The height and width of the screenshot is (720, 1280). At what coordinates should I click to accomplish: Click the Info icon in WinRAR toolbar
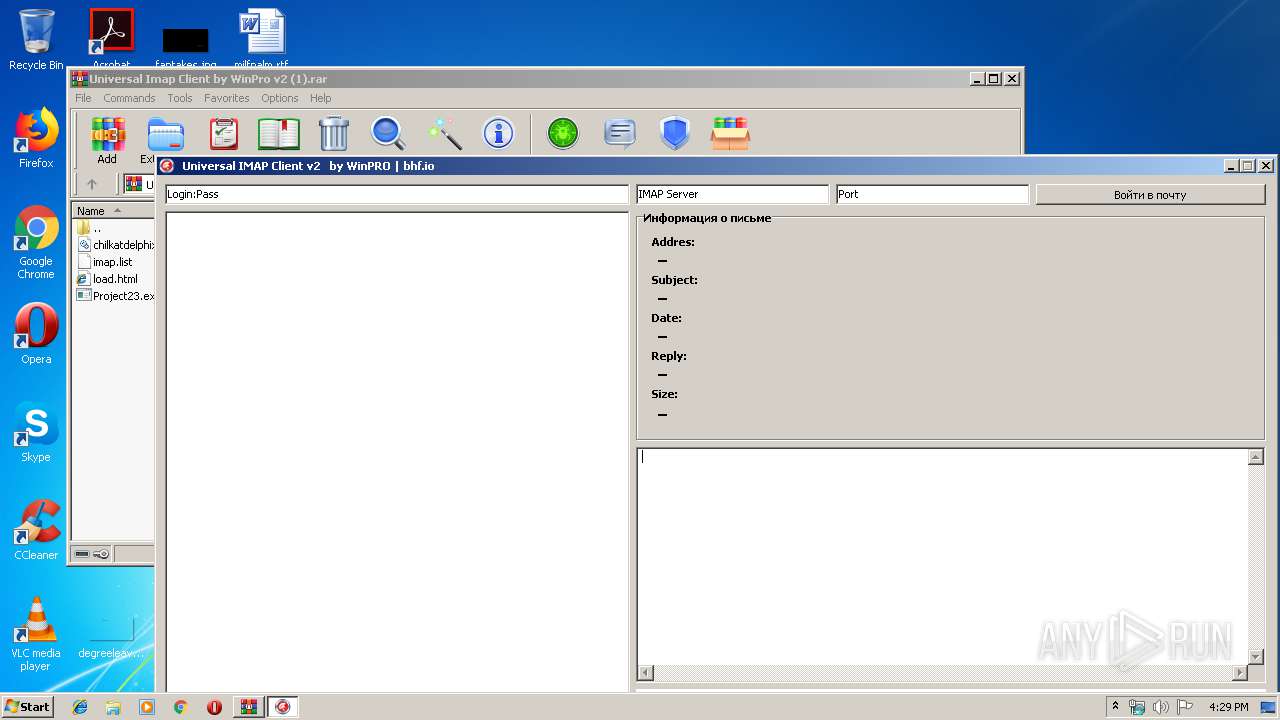[498, 133]
